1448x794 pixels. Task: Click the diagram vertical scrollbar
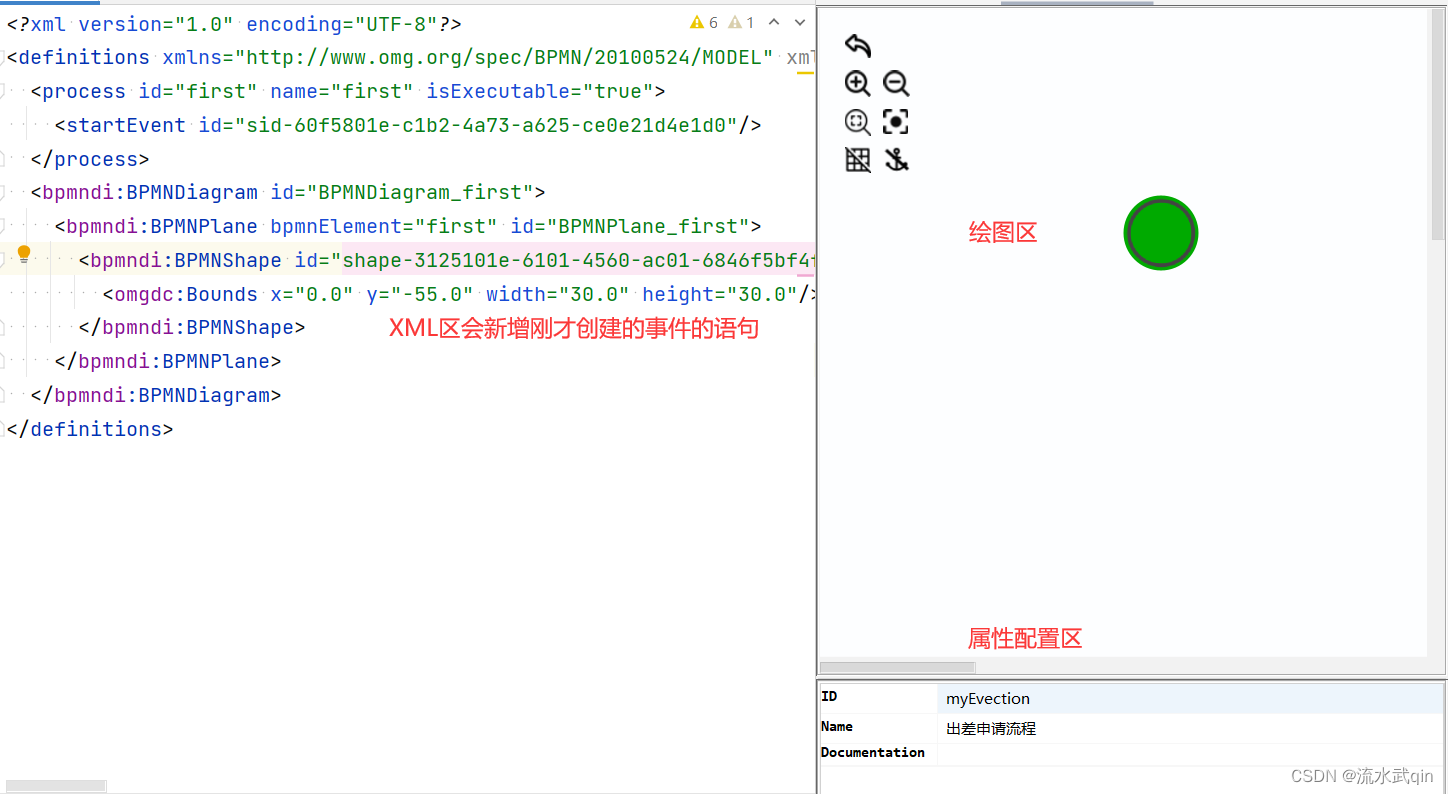click(x=1437, y=125)
